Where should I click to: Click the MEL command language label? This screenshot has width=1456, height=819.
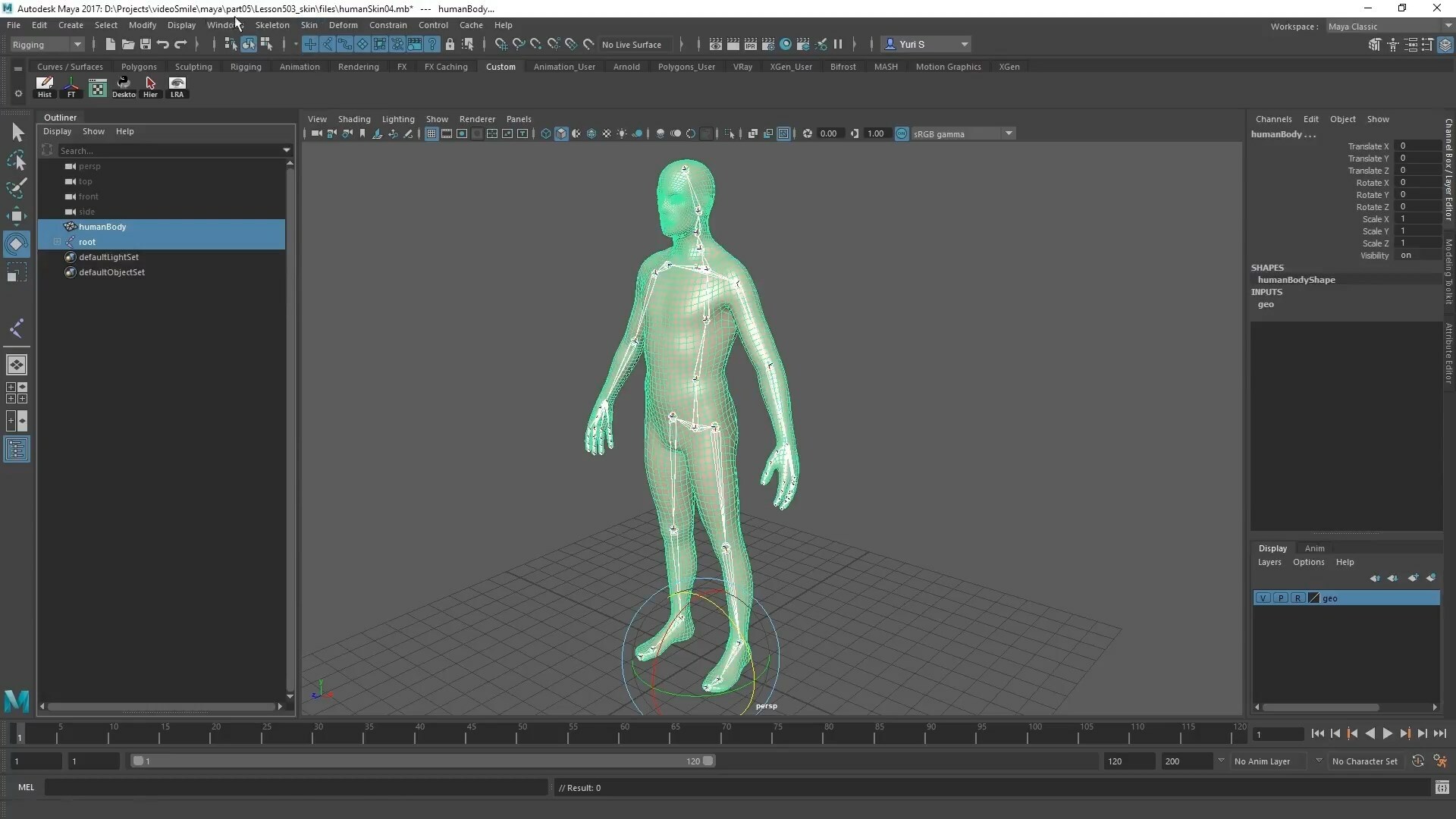(x=27, y=787)
